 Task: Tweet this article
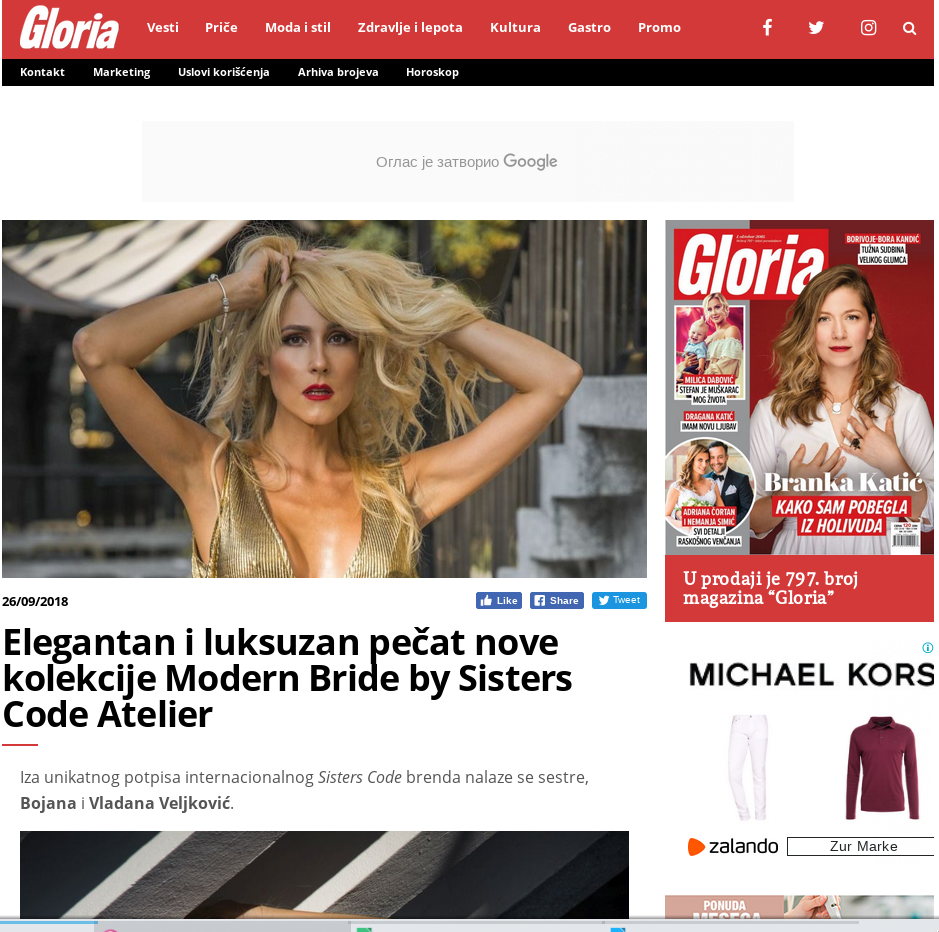(619, 600)
